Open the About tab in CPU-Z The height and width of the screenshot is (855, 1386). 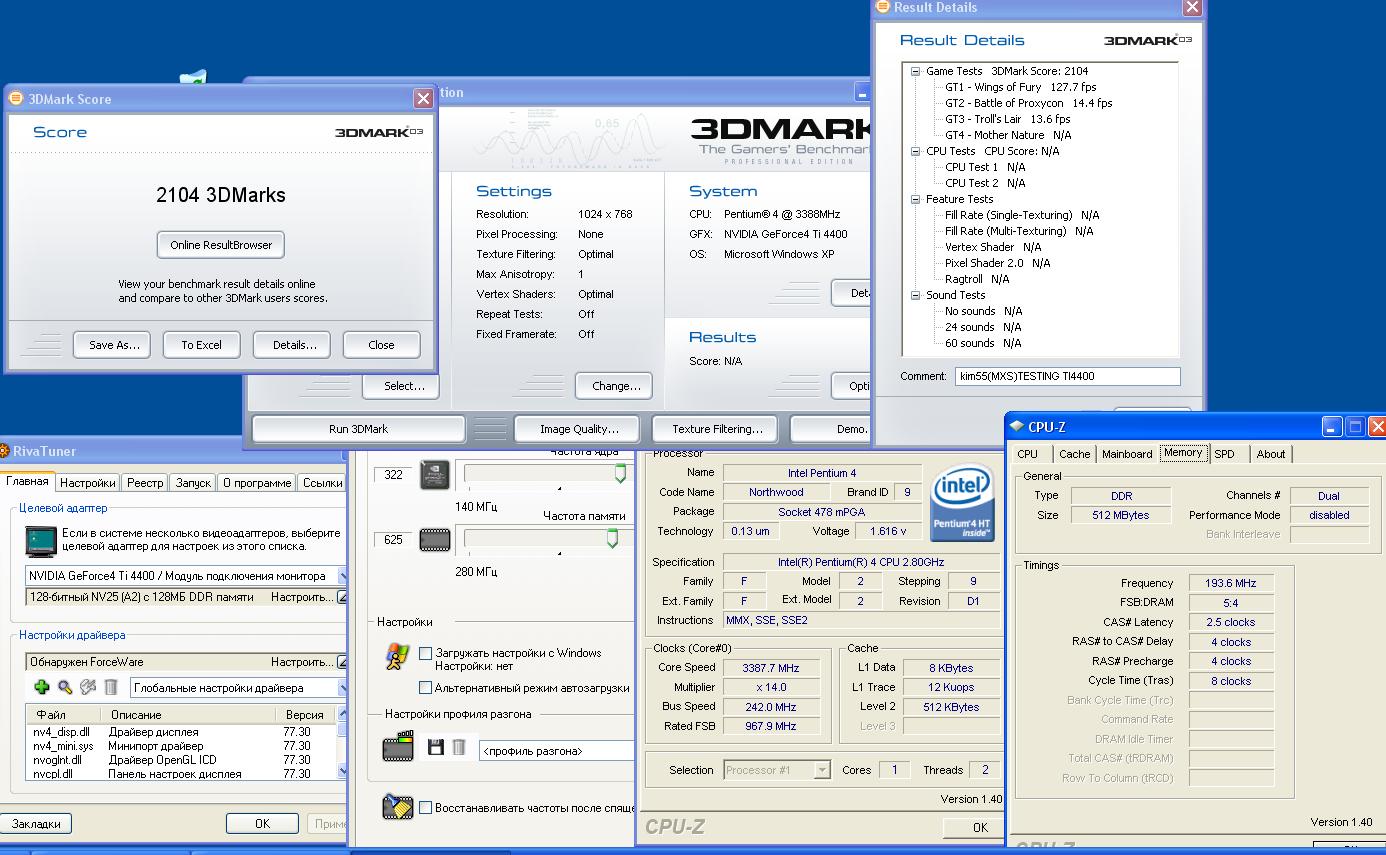pyautogui.click(x=1271, y=454)
